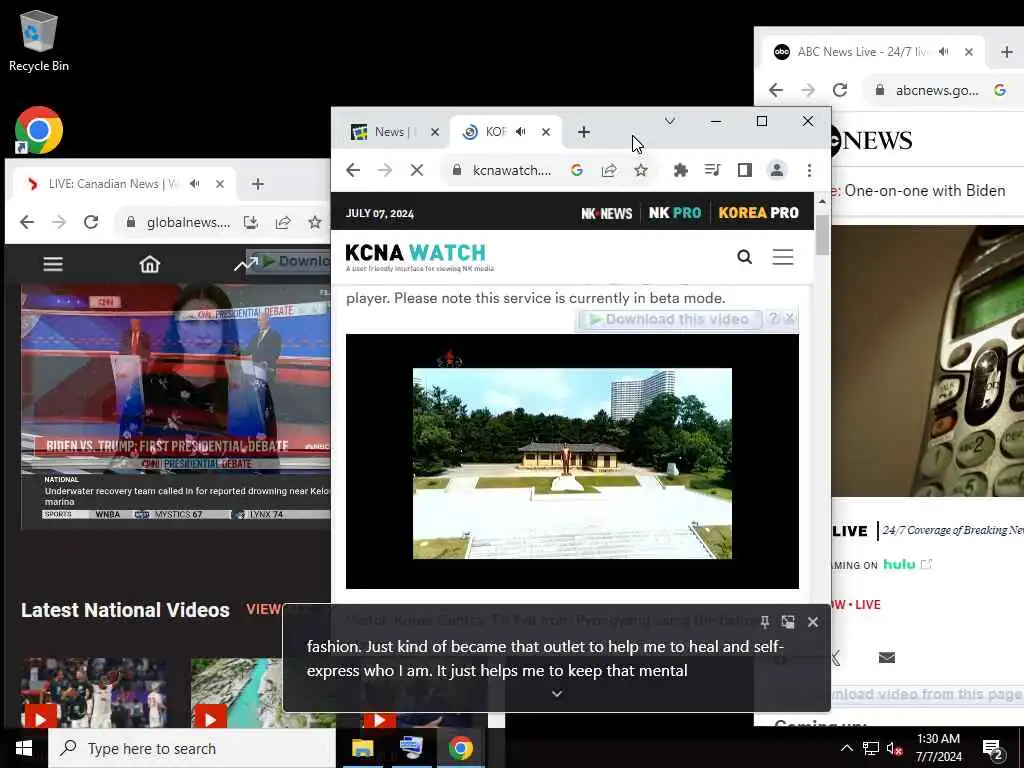Bookmark the Global News page star

(x=315, y=222)
